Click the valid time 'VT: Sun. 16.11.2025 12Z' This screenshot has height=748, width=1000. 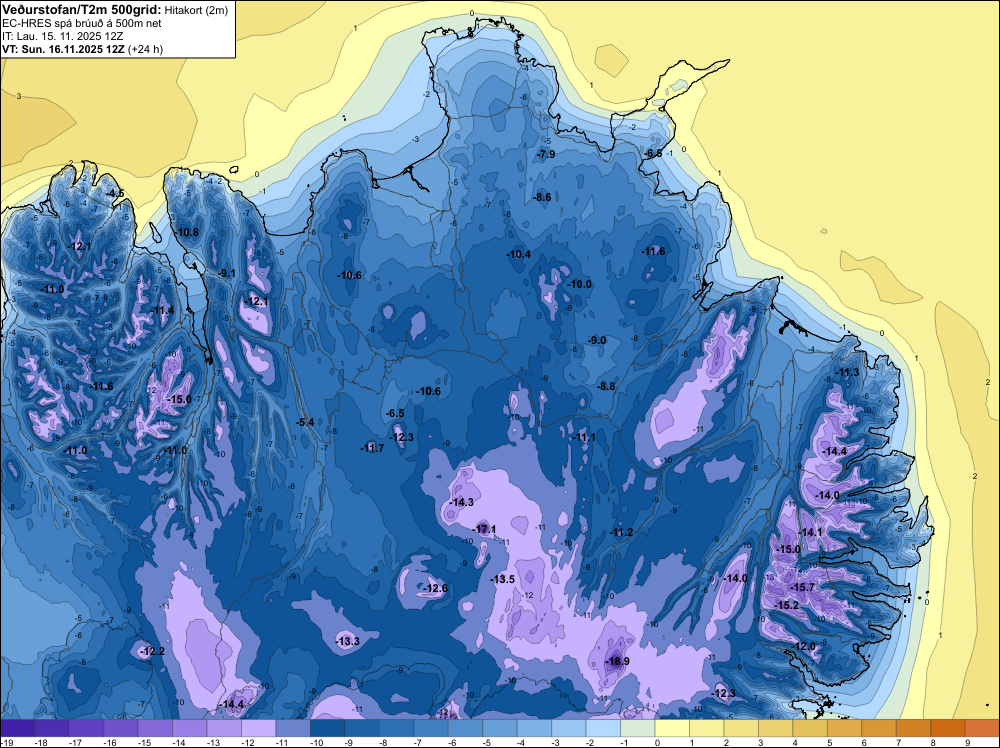tap(64, 49)
